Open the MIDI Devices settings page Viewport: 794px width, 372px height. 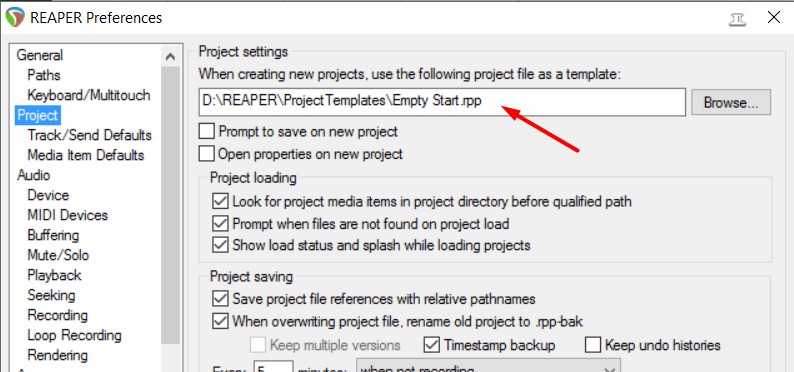pos(67,215)
